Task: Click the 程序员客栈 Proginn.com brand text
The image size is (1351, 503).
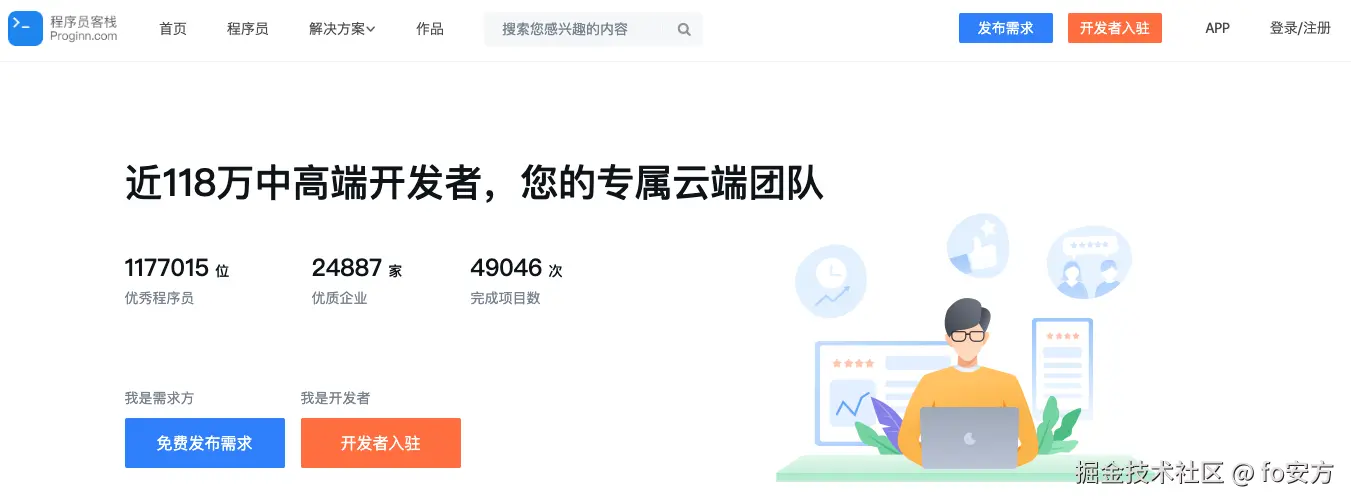Action: click(x=84, y=29)
